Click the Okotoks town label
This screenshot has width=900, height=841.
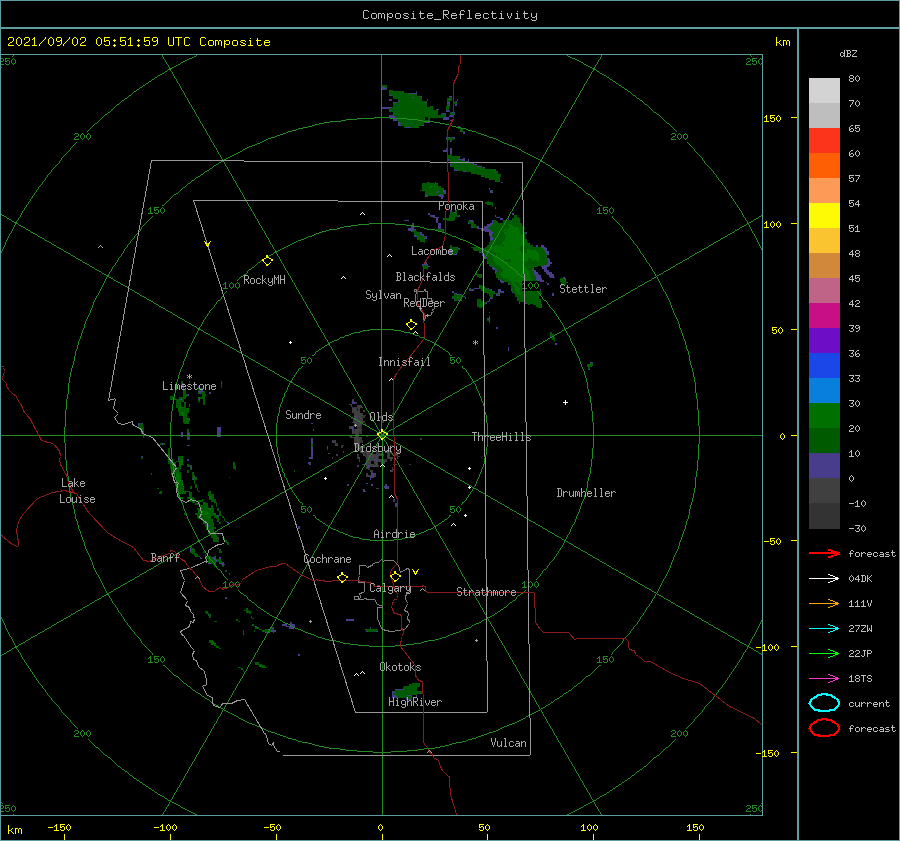(400, 667)
